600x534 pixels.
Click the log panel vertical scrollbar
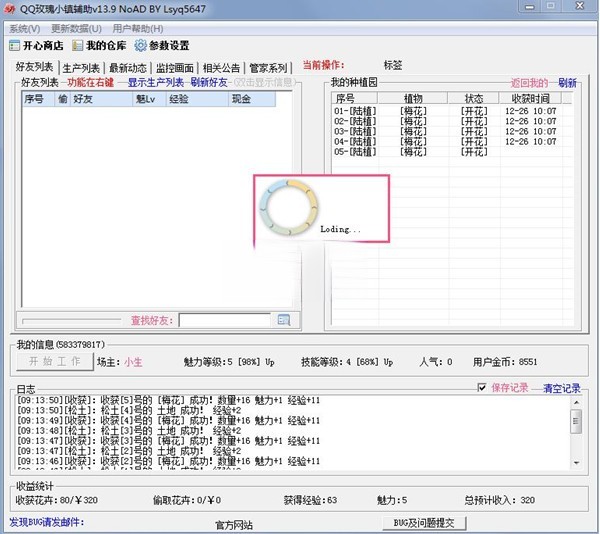[575, 430]
